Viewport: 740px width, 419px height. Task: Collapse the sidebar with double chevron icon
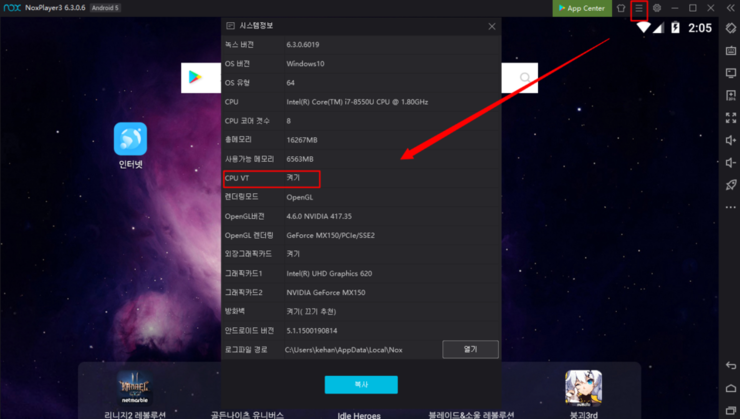(x=730, y=8)
